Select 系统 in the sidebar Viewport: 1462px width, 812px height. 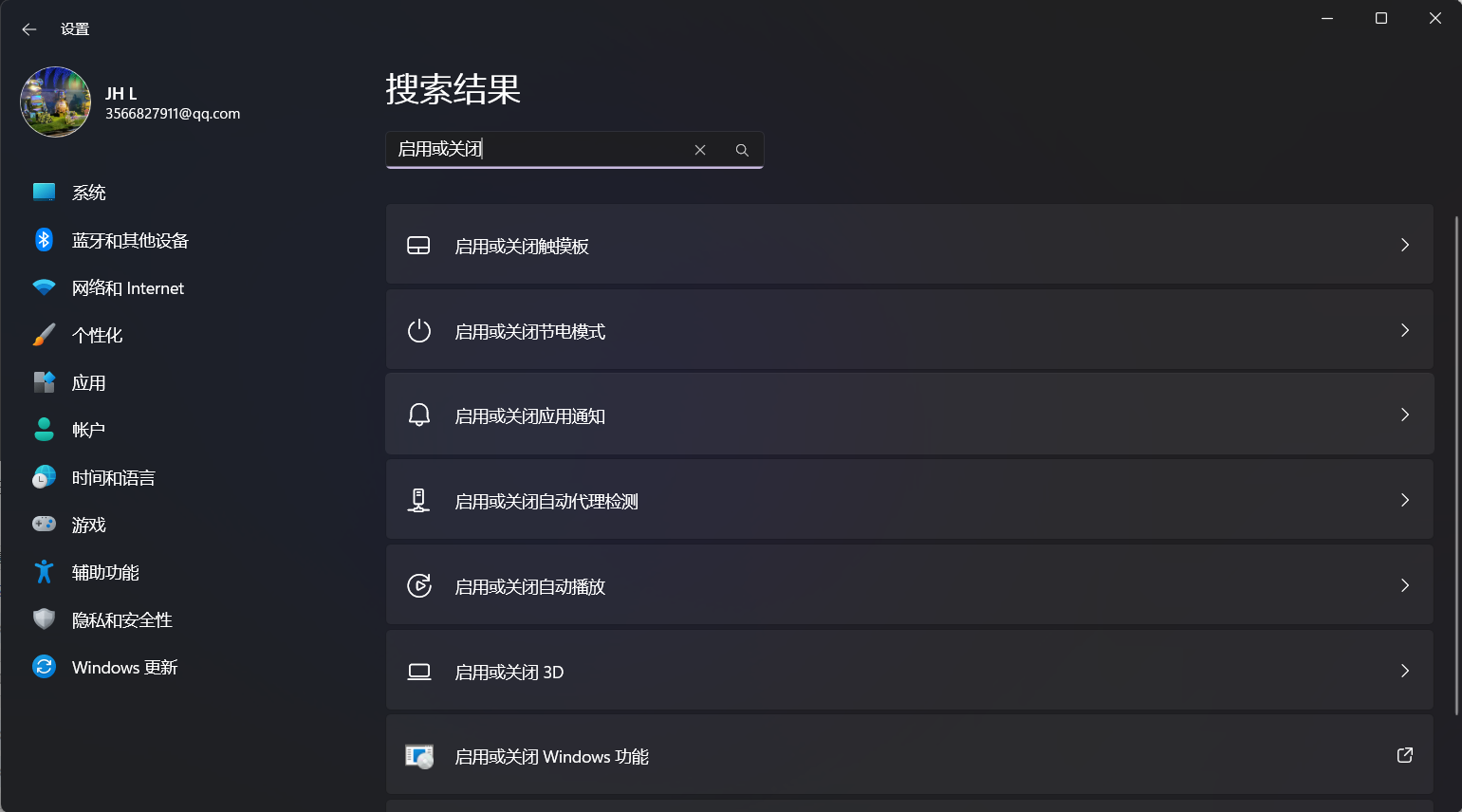(x=89, y=193)
